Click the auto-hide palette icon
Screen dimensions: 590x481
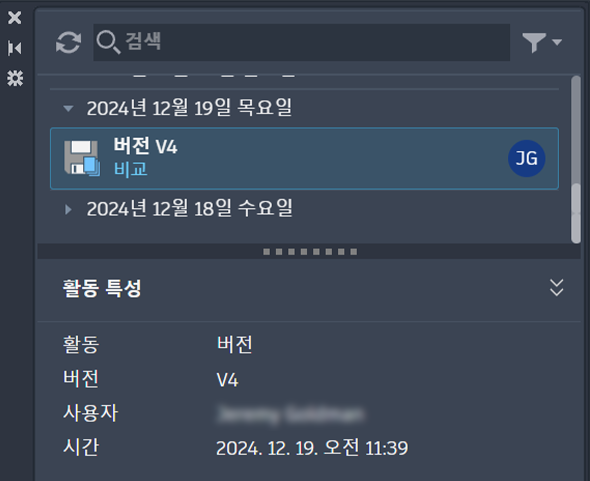tap(15, 48)
